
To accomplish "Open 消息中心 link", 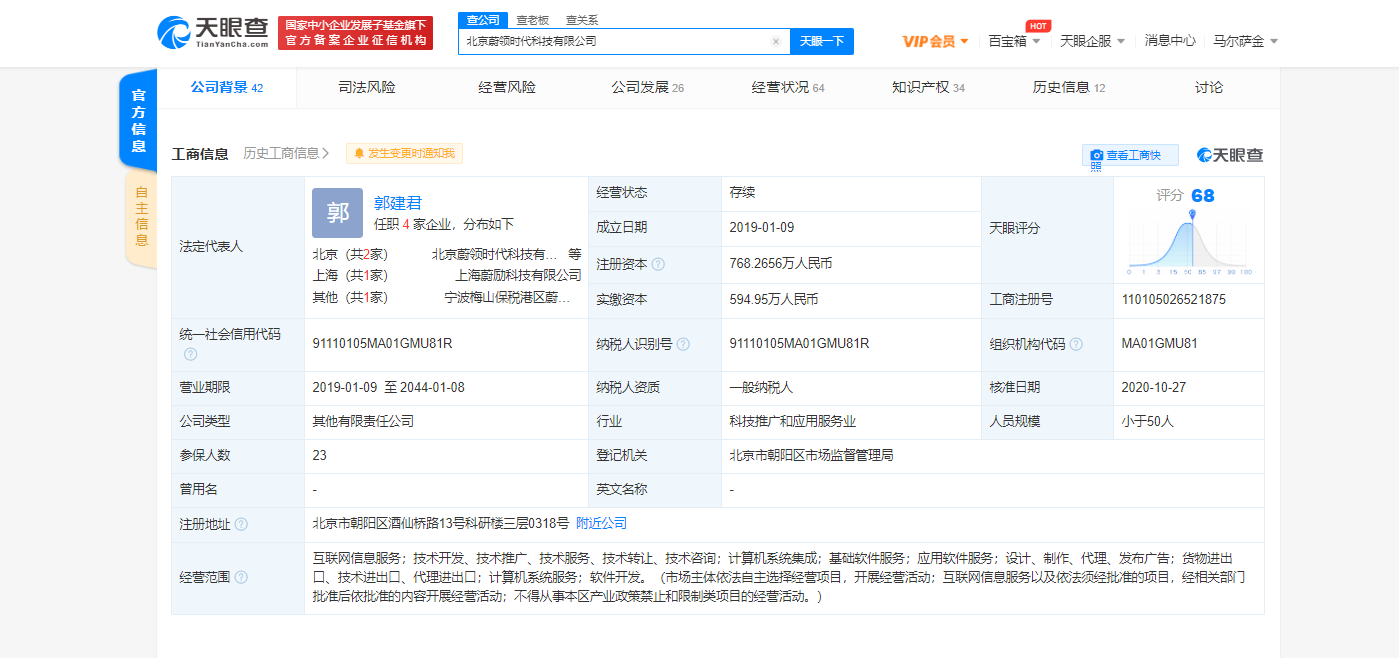I will pyautogui.click(x=1170, y=41).
